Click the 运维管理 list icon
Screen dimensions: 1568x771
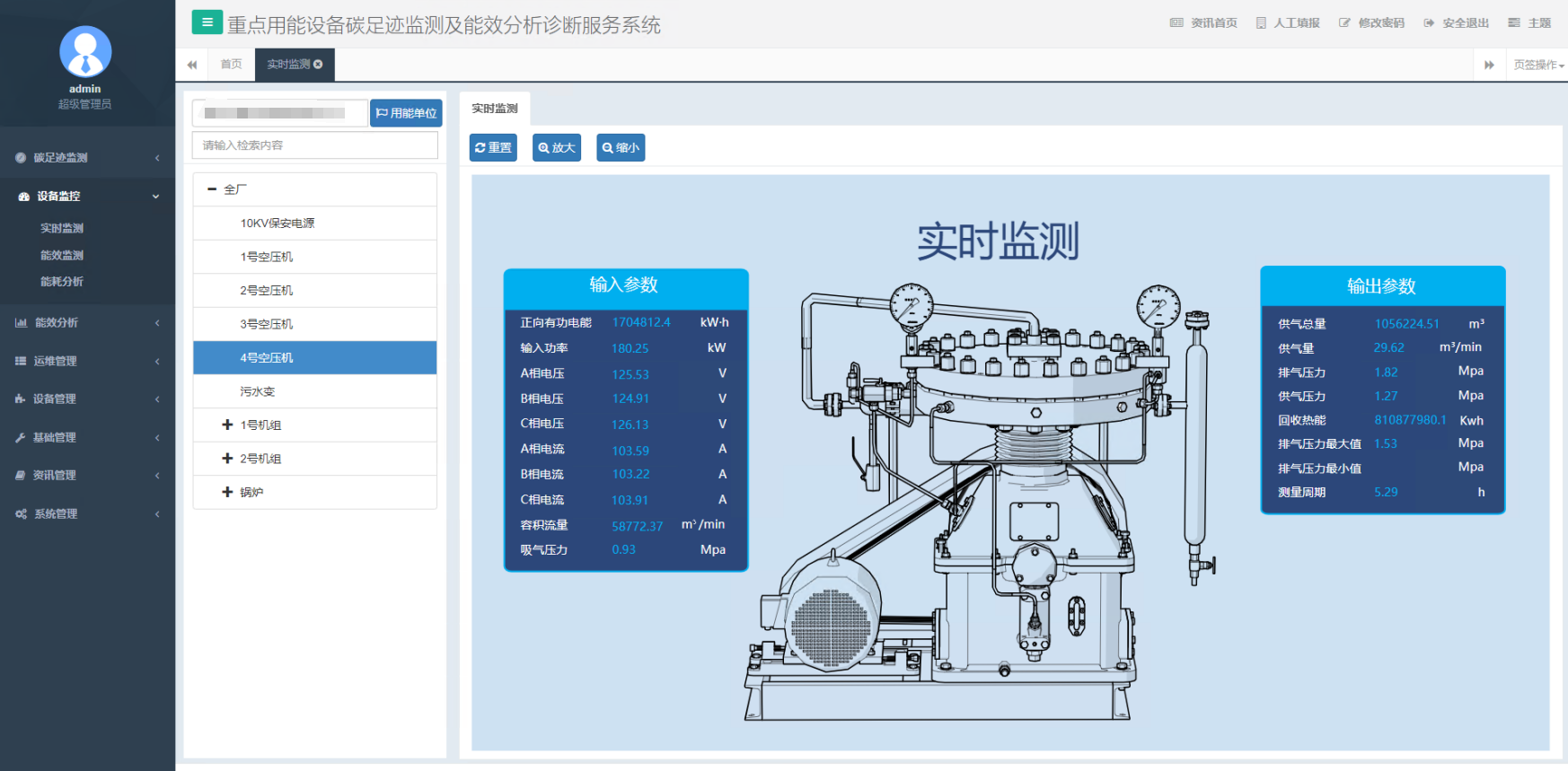[21, 362]
